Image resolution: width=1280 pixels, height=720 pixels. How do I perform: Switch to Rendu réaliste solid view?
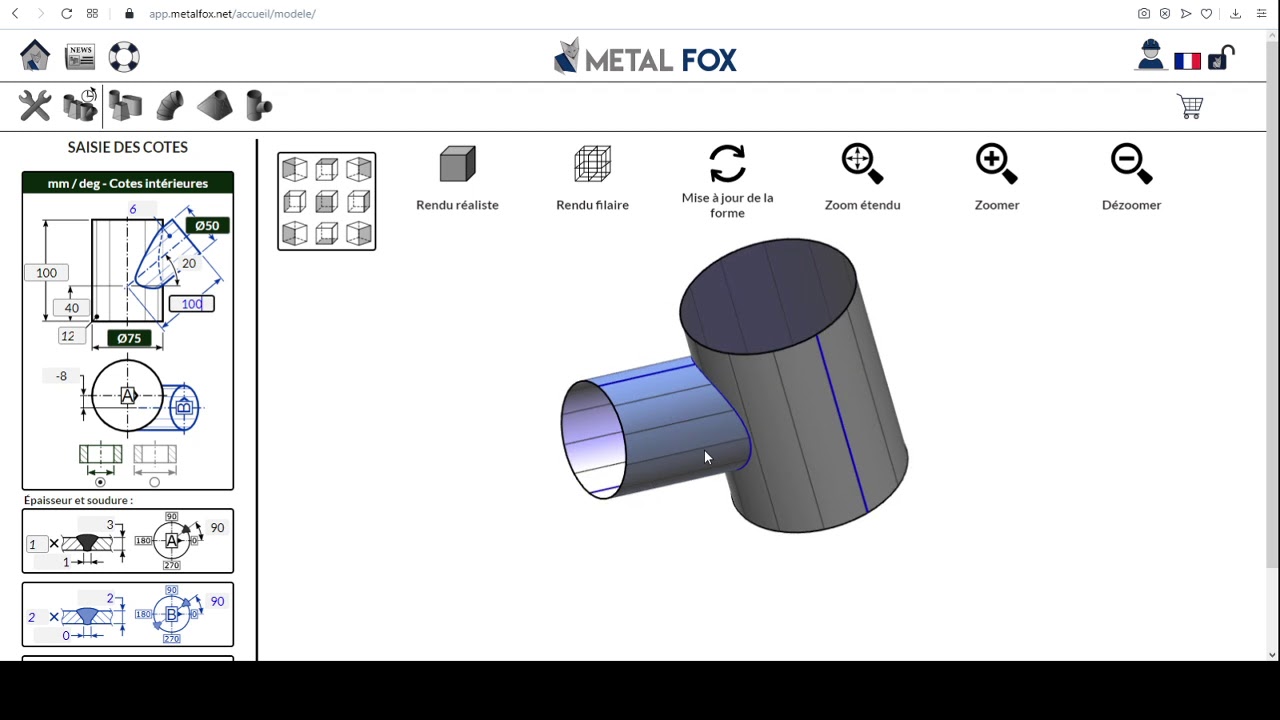457,179
